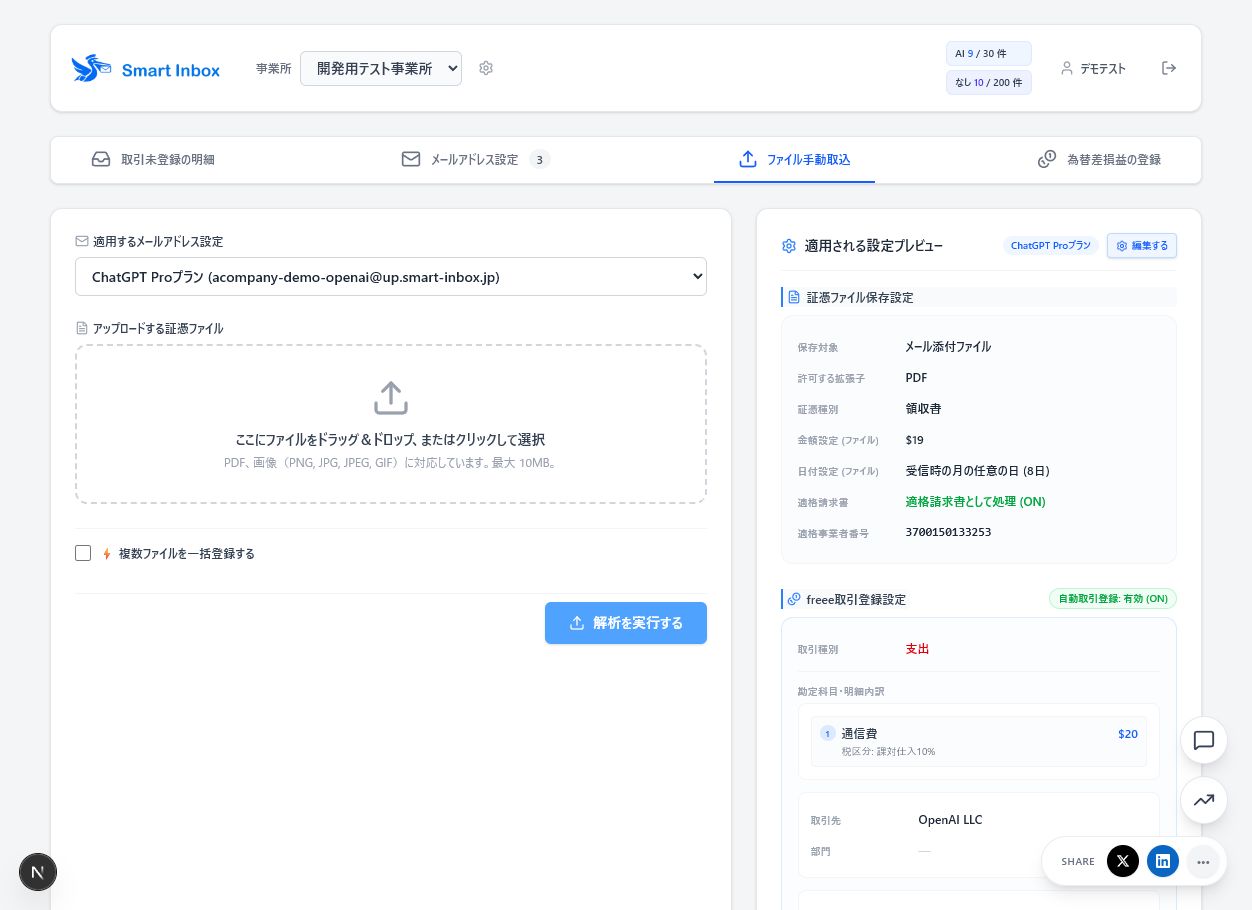Click the AI 9 / 30 件 usage badge
This screenshot has height=910, width=1252.
pos(989,54)
